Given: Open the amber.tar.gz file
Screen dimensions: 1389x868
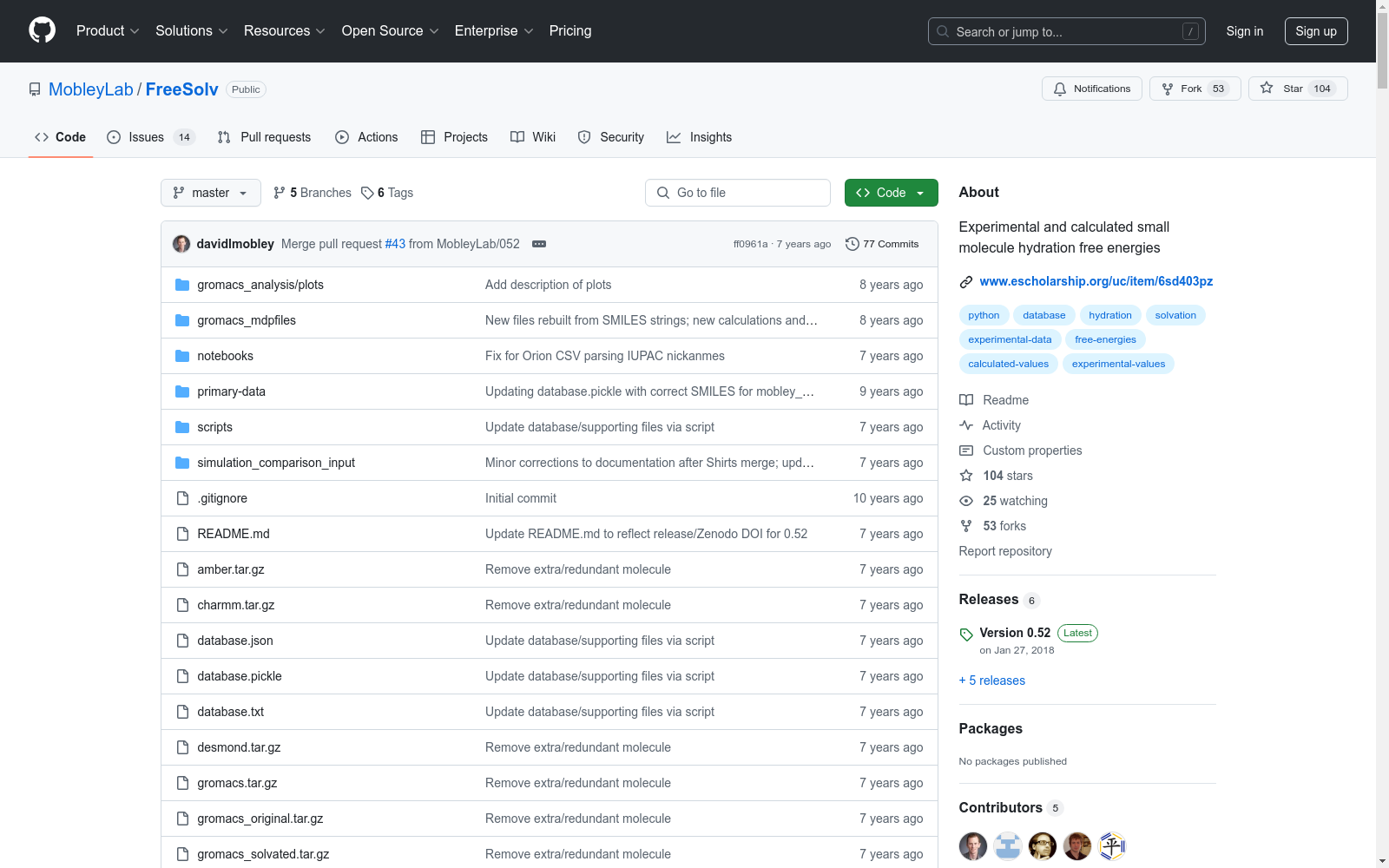Looking at the screenshot, I should (x=231, y=569).
